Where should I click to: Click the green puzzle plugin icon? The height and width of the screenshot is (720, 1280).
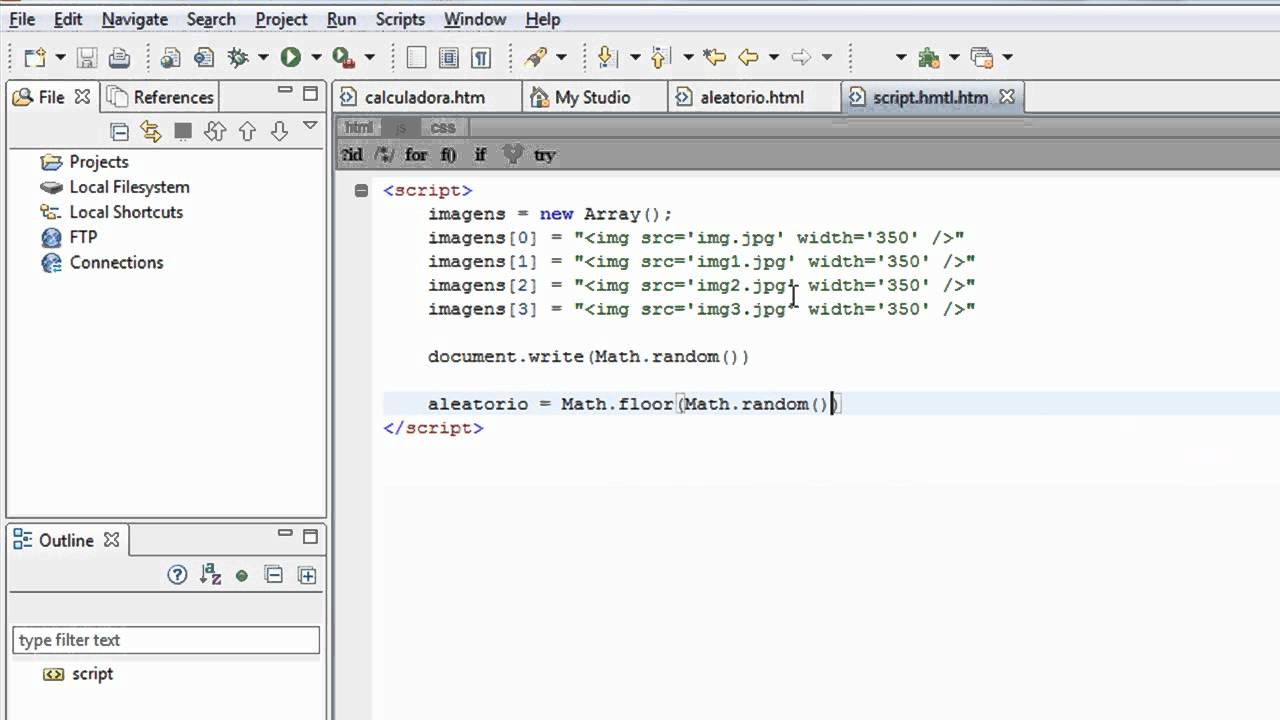pos(929,57)
